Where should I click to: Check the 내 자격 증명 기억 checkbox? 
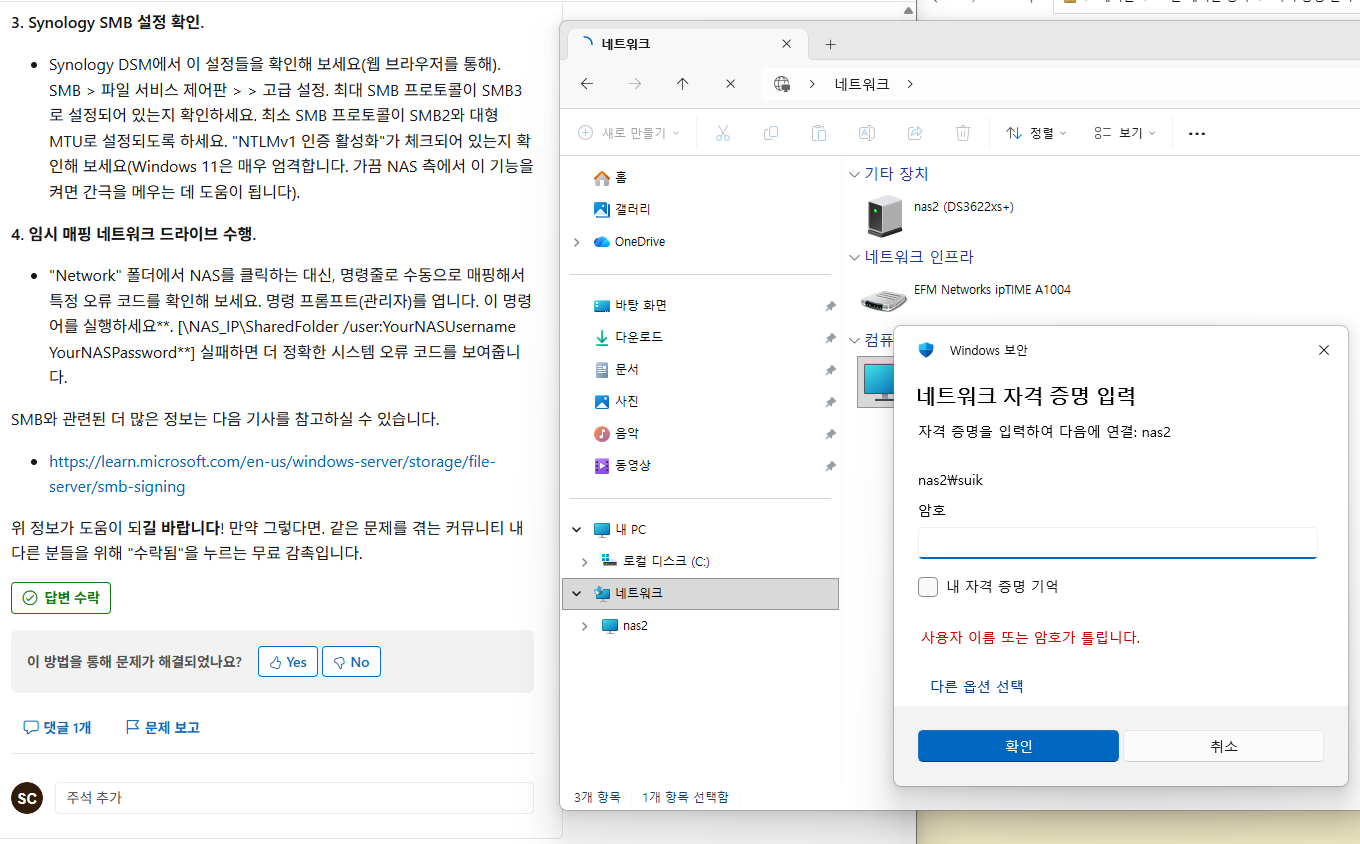pyautogui.click(x=928, y=586)
